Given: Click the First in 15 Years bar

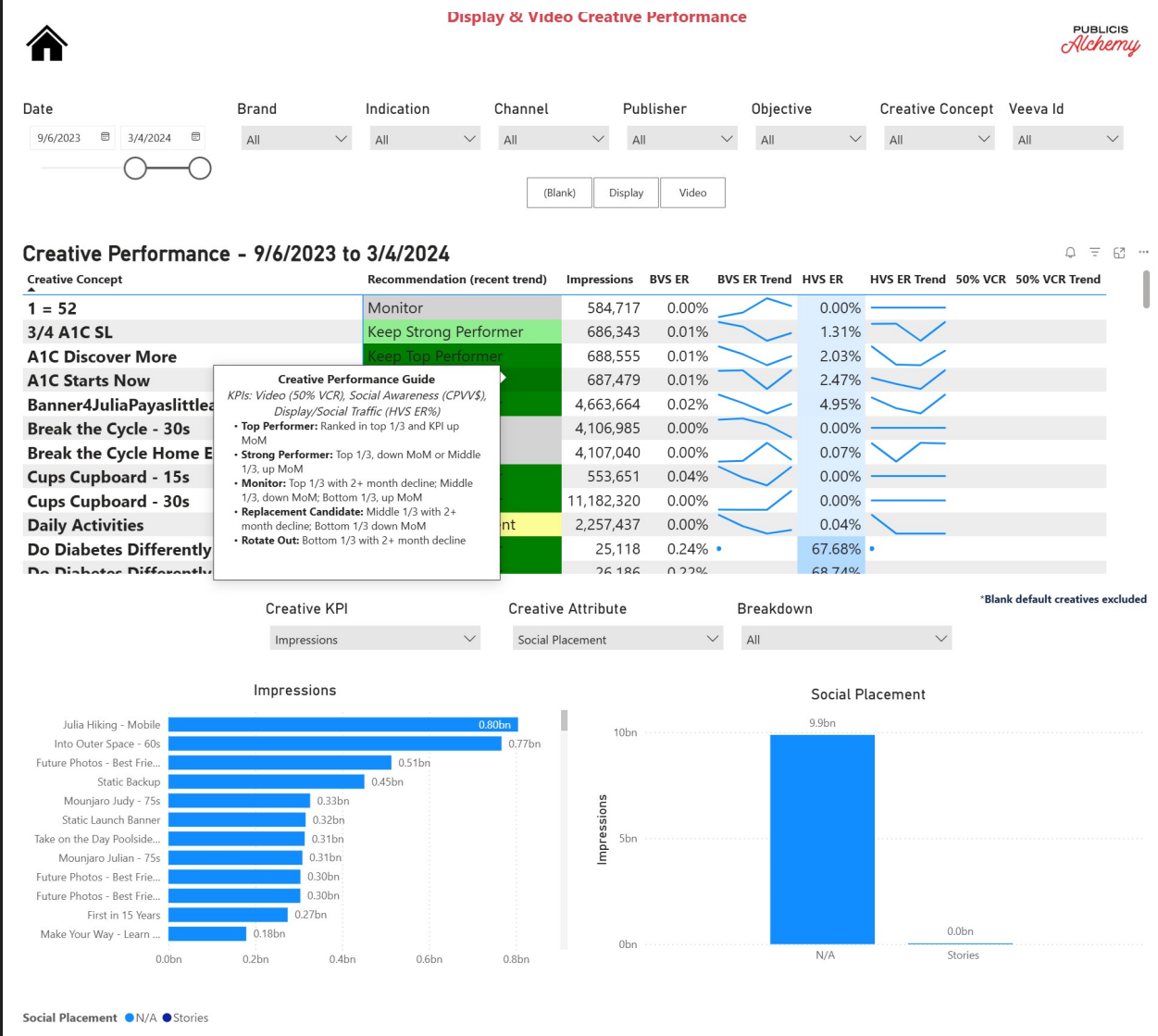Looking at the screenshot, I should 228,915.
